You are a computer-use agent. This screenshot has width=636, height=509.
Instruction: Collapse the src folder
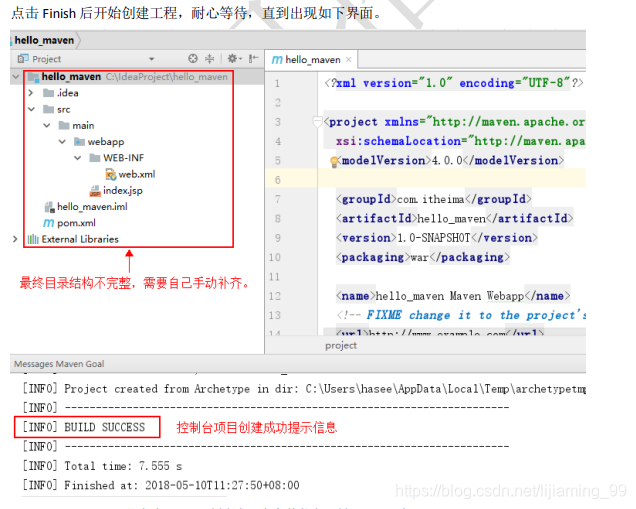[32, 109]
